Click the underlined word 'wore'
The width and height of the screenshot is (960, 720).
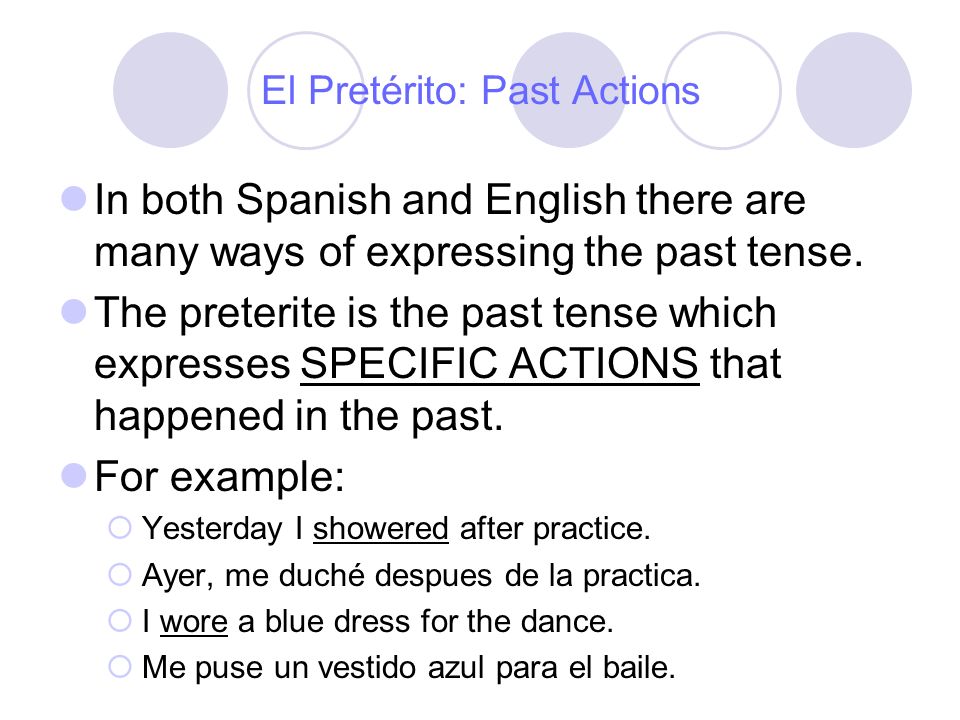click(x=193, y=622)
